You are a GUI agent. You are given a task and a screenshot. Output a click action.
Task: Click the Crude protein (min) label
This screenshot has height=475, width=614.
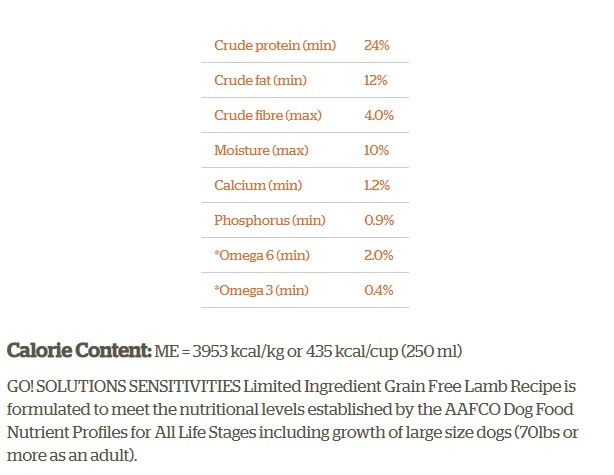point(274,45)
